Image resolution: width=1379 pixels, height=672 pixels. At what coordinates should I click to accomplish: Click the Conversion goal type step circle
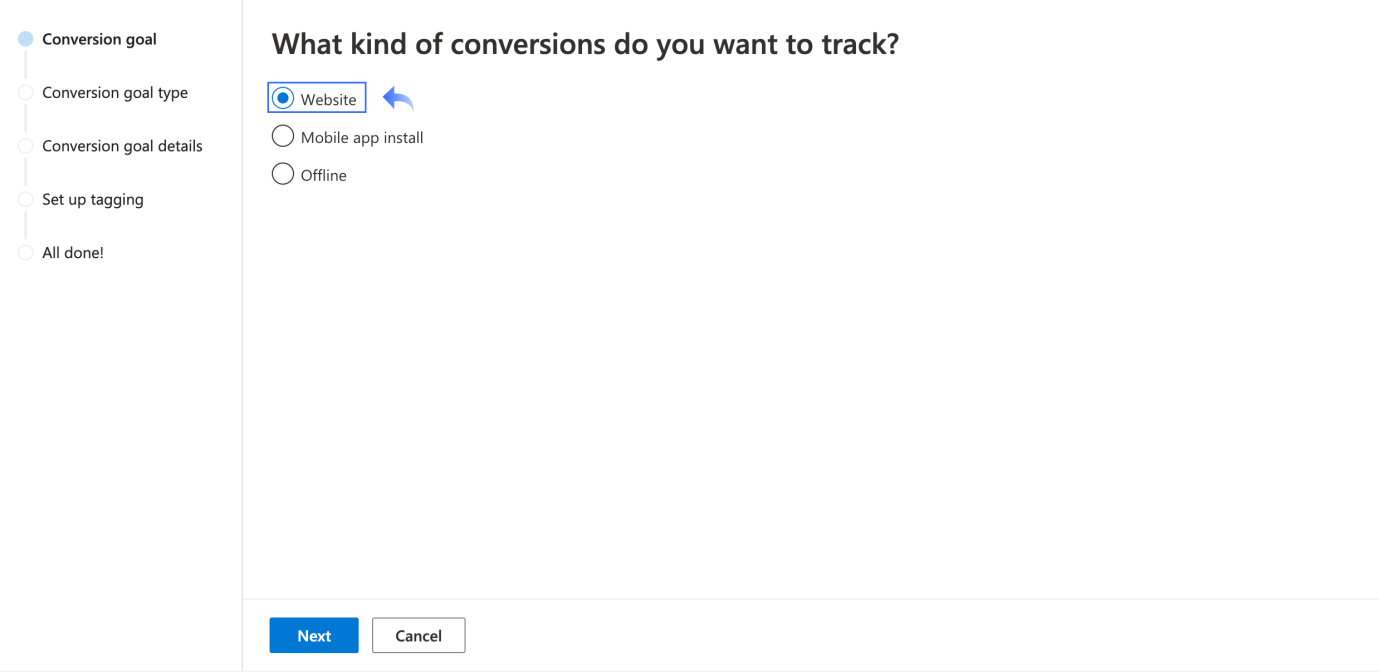click(x=25, y=93)
